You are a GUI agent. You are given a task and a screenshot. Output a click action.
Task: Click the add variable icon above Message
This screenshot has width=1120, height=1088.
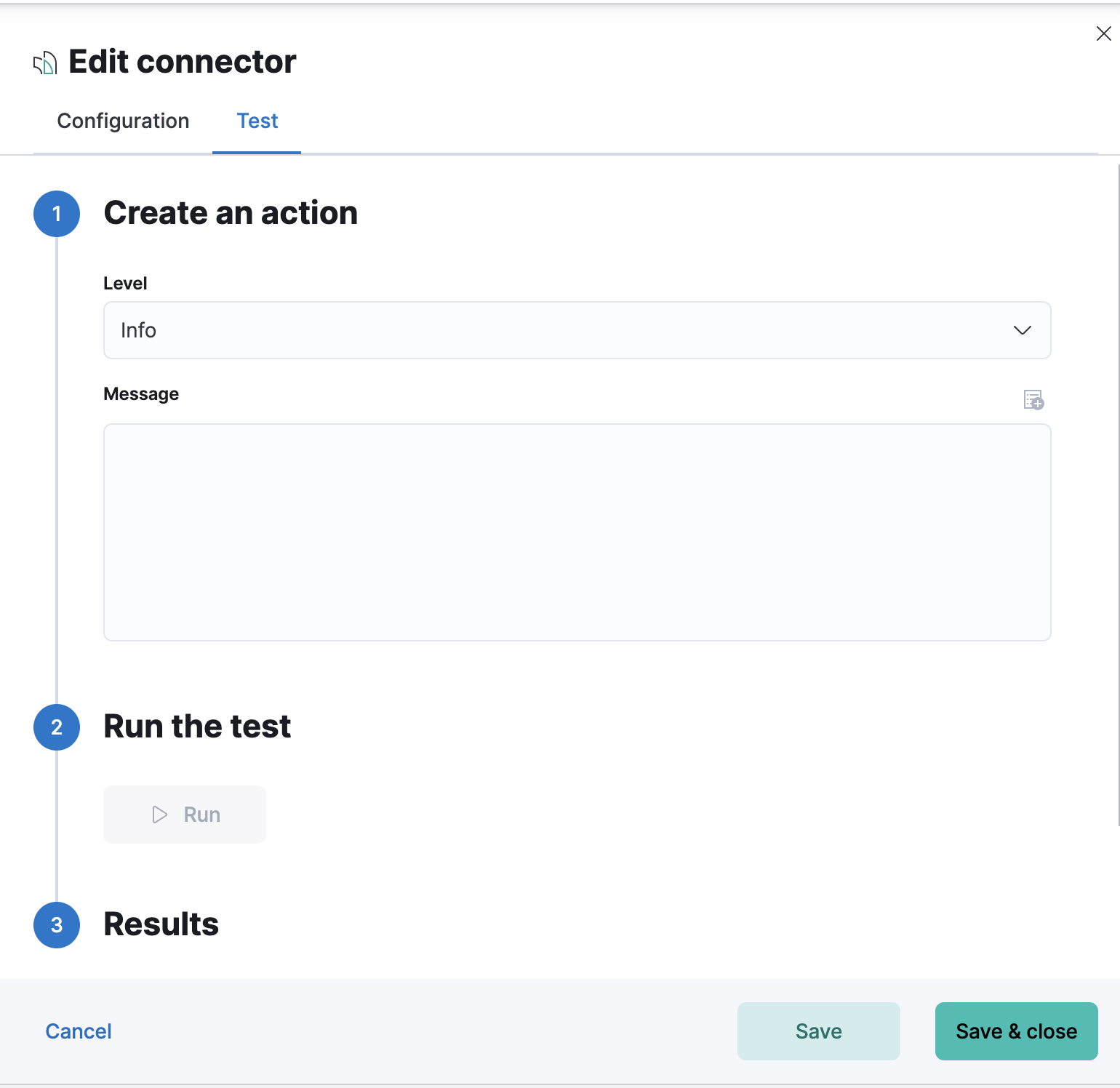(1033, 399)
